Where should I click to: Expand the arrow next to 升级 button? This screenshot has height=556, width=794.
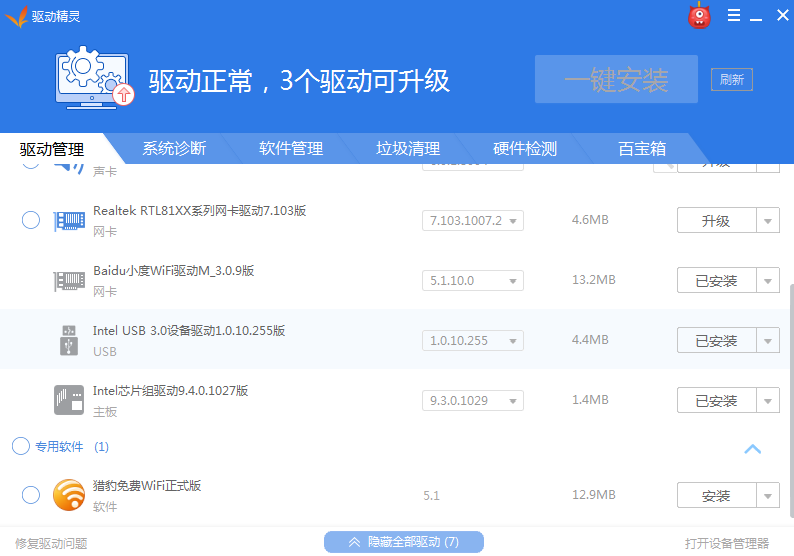768,221
